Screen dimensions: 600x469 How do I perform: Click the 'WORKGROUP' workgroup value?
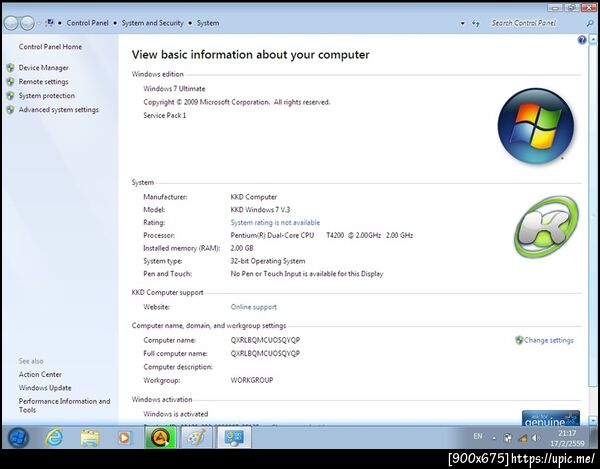click(252, 380)
